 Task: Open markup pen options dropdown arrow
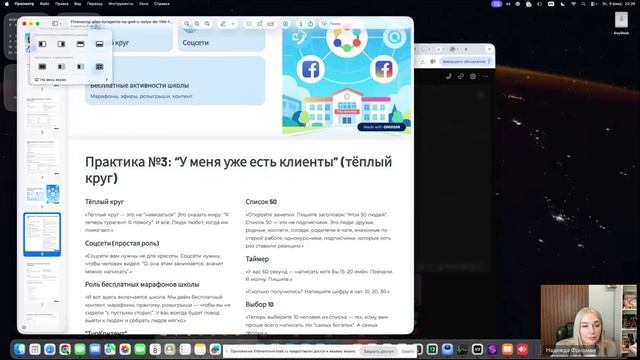233,24
